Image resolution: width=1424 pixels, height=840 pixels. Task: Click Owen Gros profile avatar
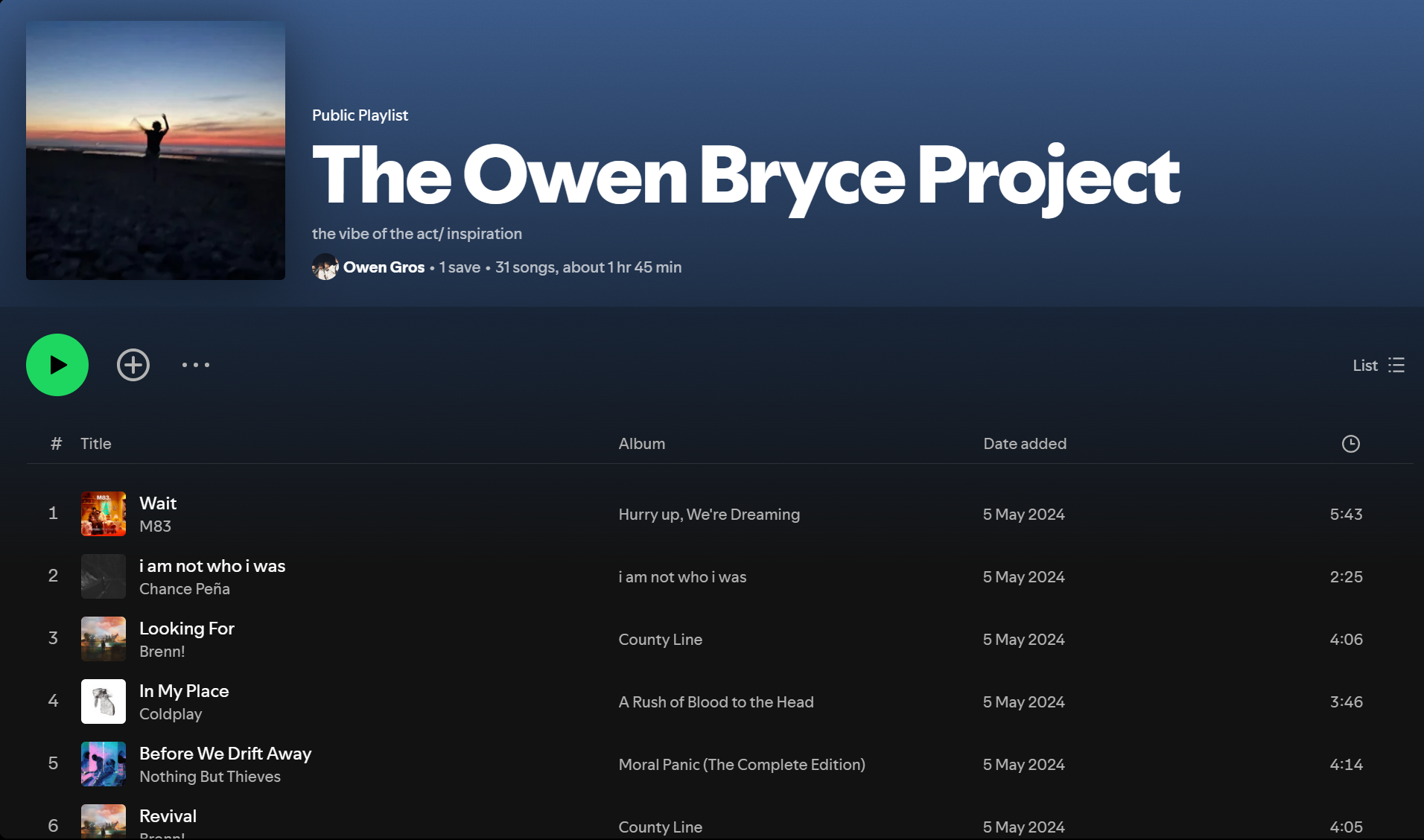coord(325,267)
